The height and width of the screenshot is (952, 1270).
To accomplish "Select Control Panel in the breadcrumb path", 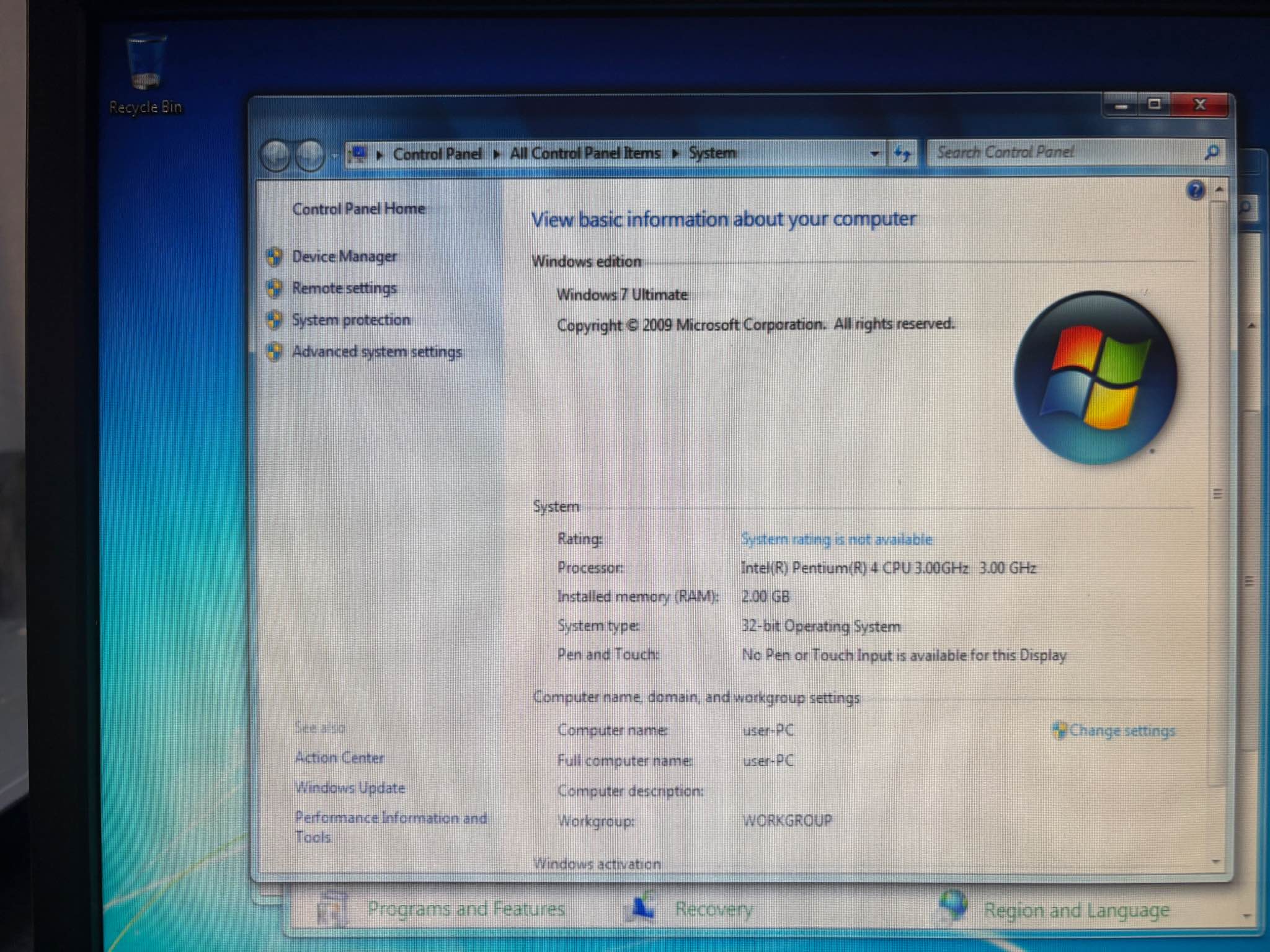I will (437, 154).
